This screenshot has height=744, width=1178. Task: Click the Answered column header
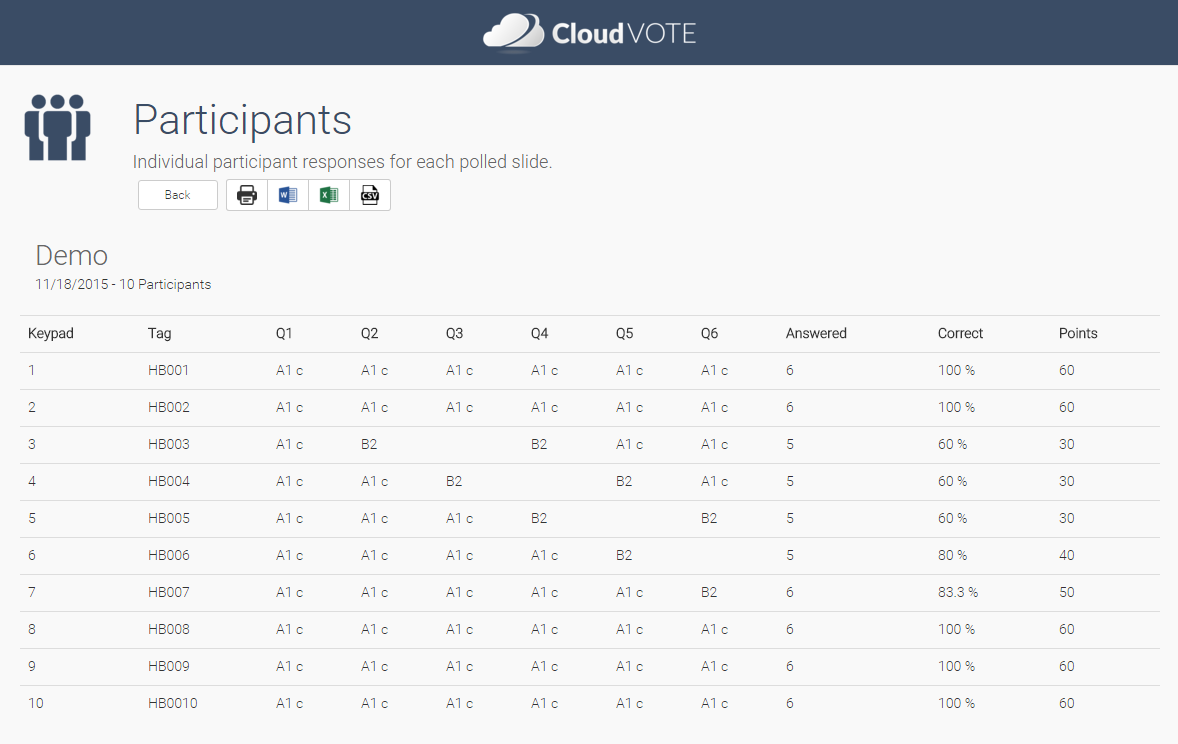pos(816,333)
